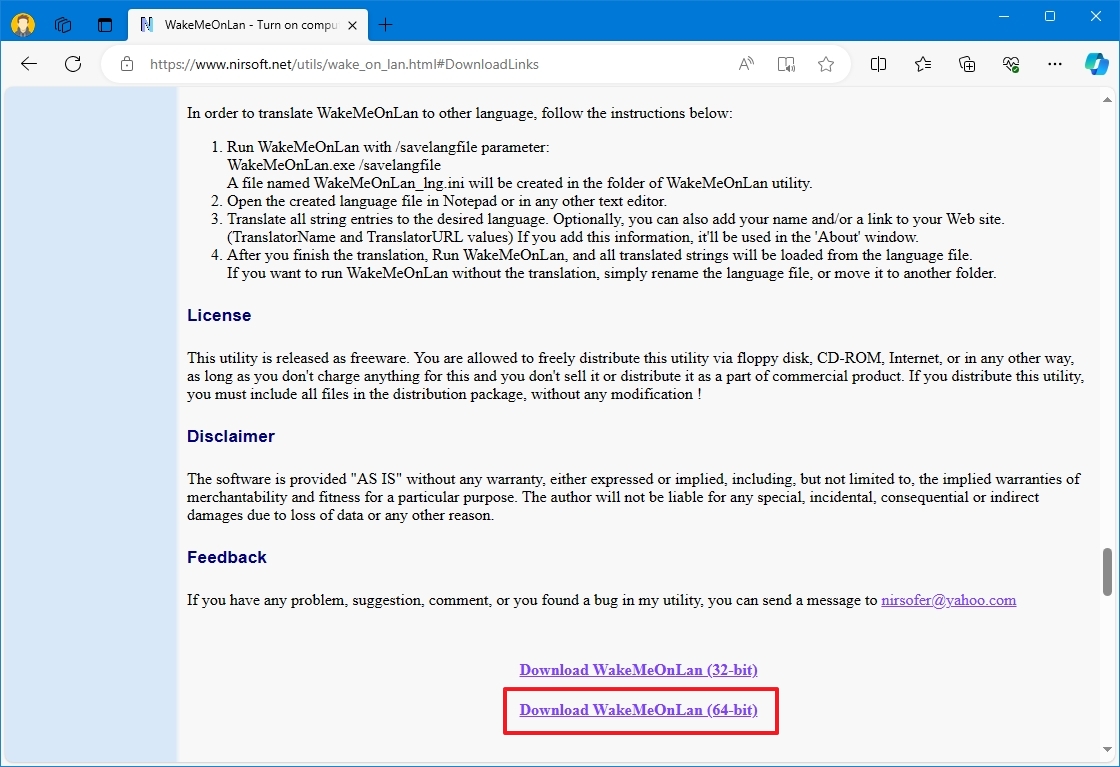The image size is (1120, 767).
Task: Open the Settings and more menu
Action: point(1054,63)
